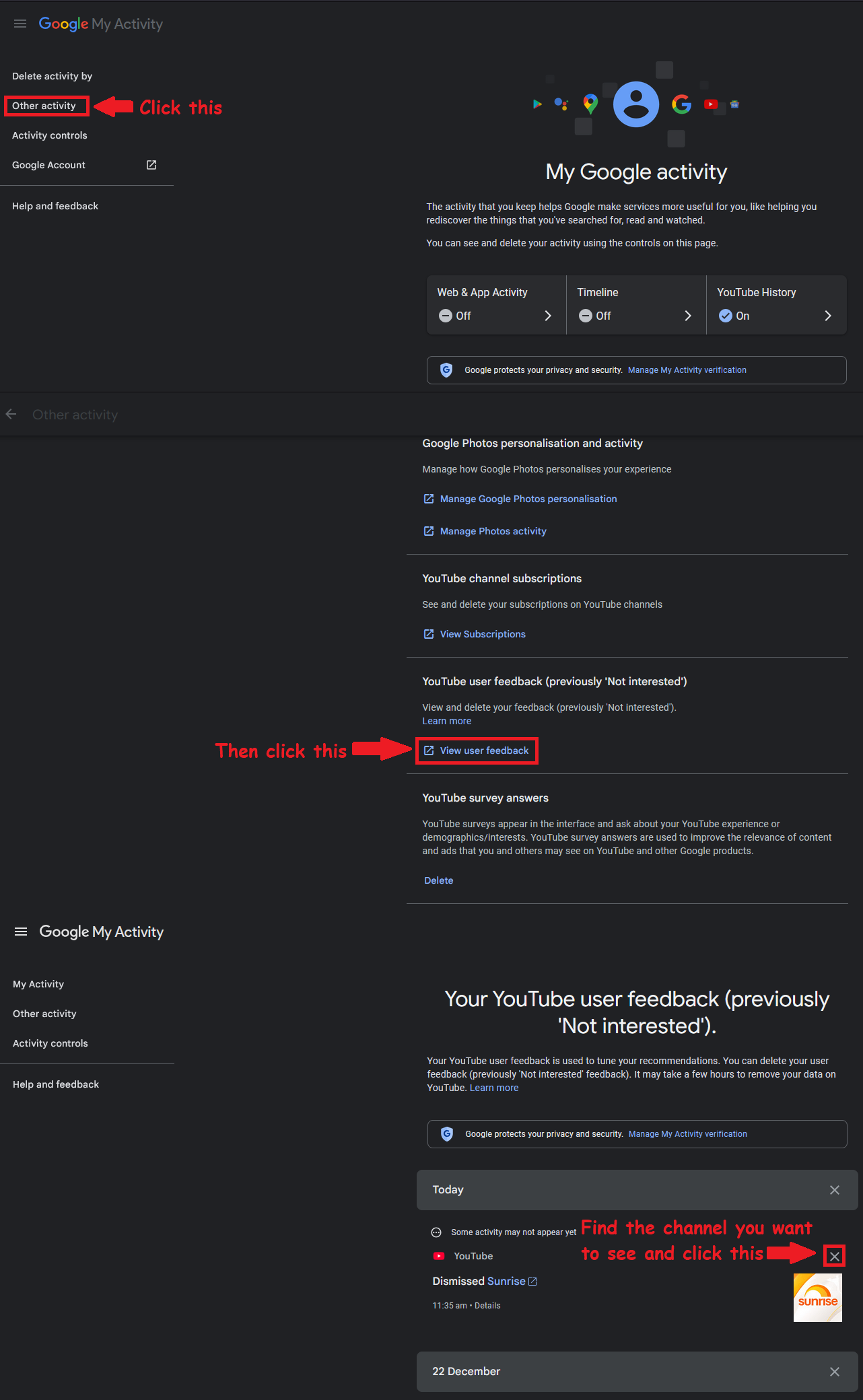Expand the Web & App Activity chevron
The image size is (863, 1400).
point(548,316)
